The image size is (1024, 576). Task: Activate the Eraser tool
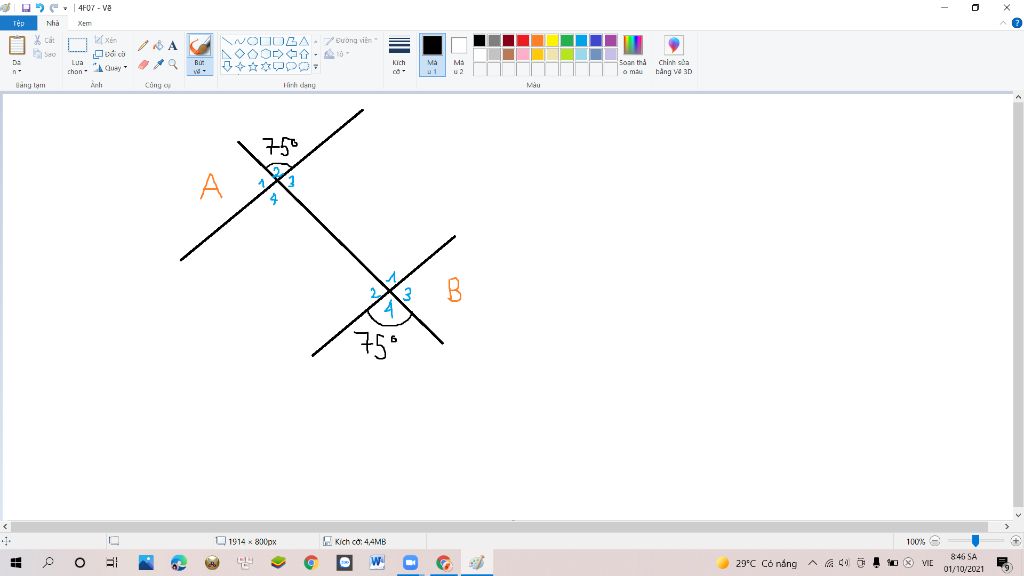(x=143, y=64)
